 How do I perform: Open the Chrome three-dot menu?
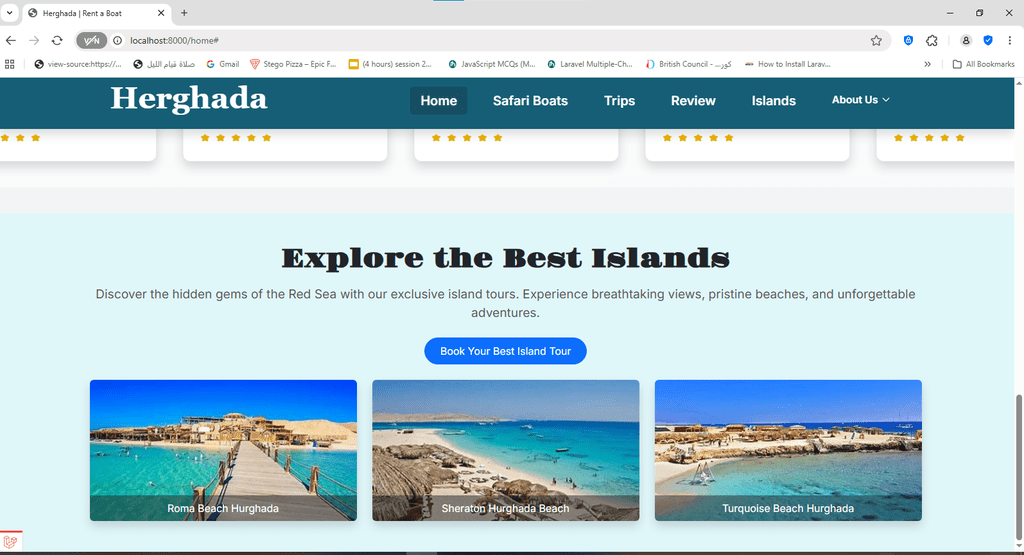[1010, 40]
